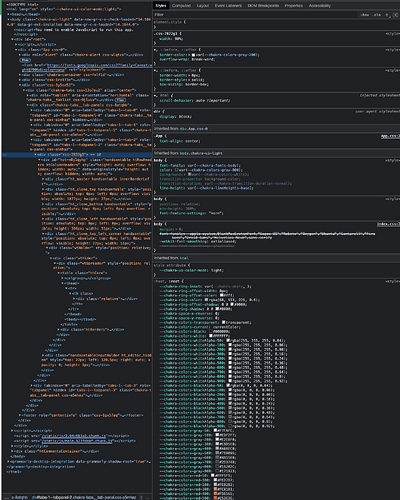Open the .cls class editor button
This screenshot has height=500, width=400.
(377, 15)
